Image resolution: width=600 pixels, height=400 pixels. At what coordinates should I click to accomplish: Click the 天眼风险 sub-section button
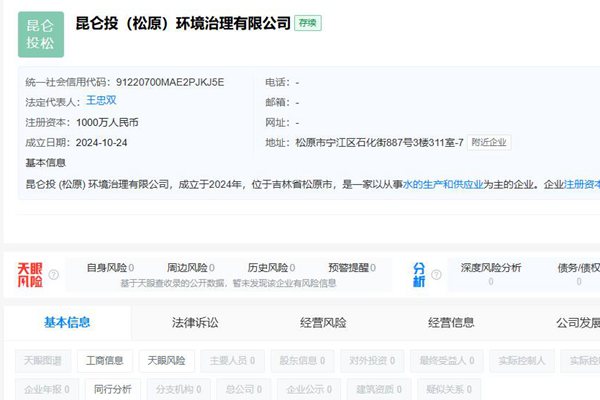166,360
